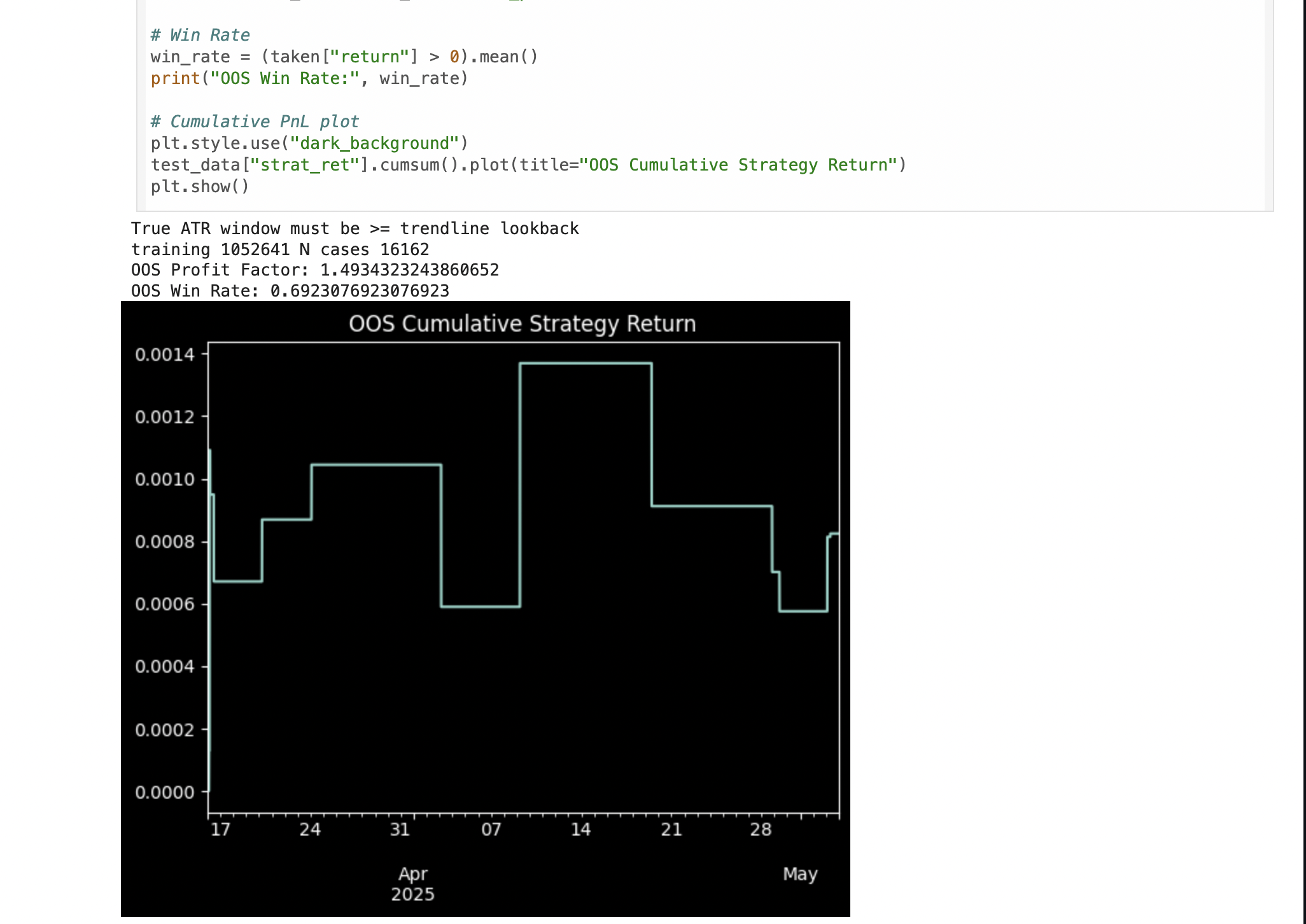Click the 'May' axis label
Viewport: 1306px width, 924px height.
(x=800, y=874)
